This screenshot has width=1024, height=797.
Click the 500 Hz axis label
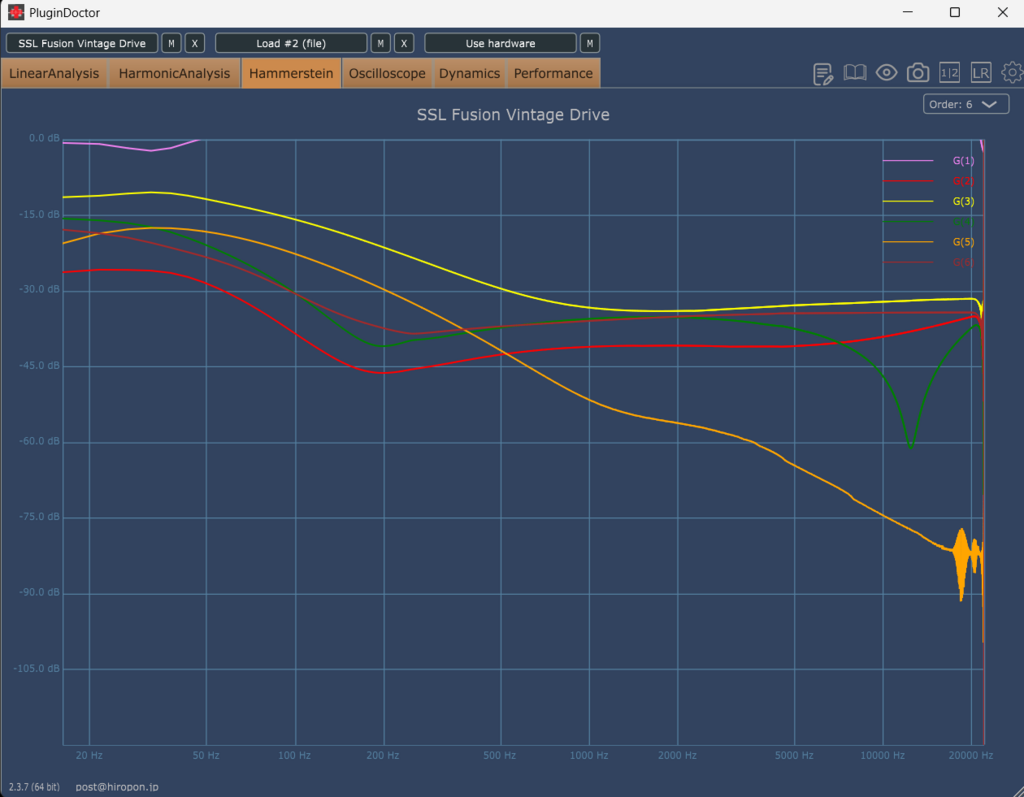pyautogui.click(x=500, y=755)
